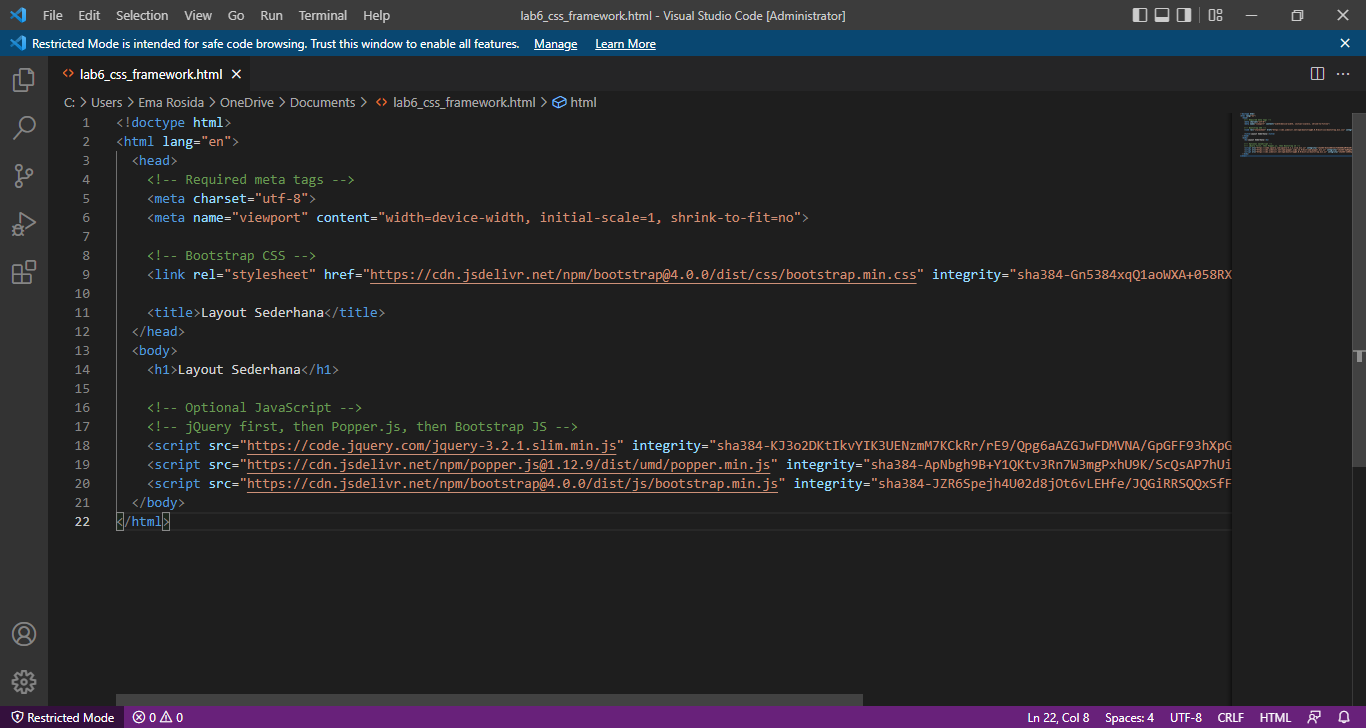The width and height of the screenshot is (1366, 728).
Task: Click the h1 text Layout Sederhana on line 14
Action: pyautogui.click(x=239, y=369)
